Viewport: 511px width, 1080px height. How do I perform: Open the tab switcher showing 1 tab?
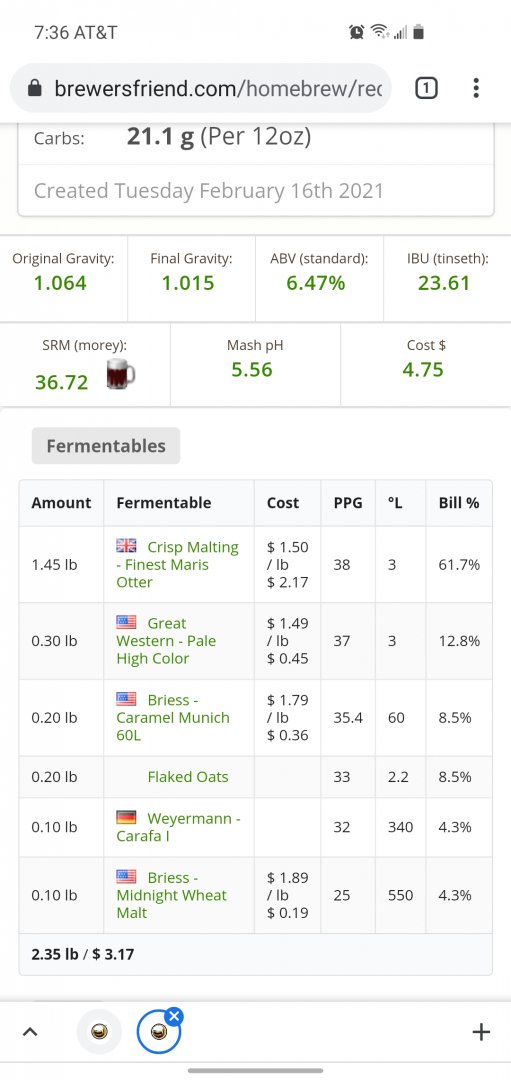pyautogui.click(x=426, y=87)
